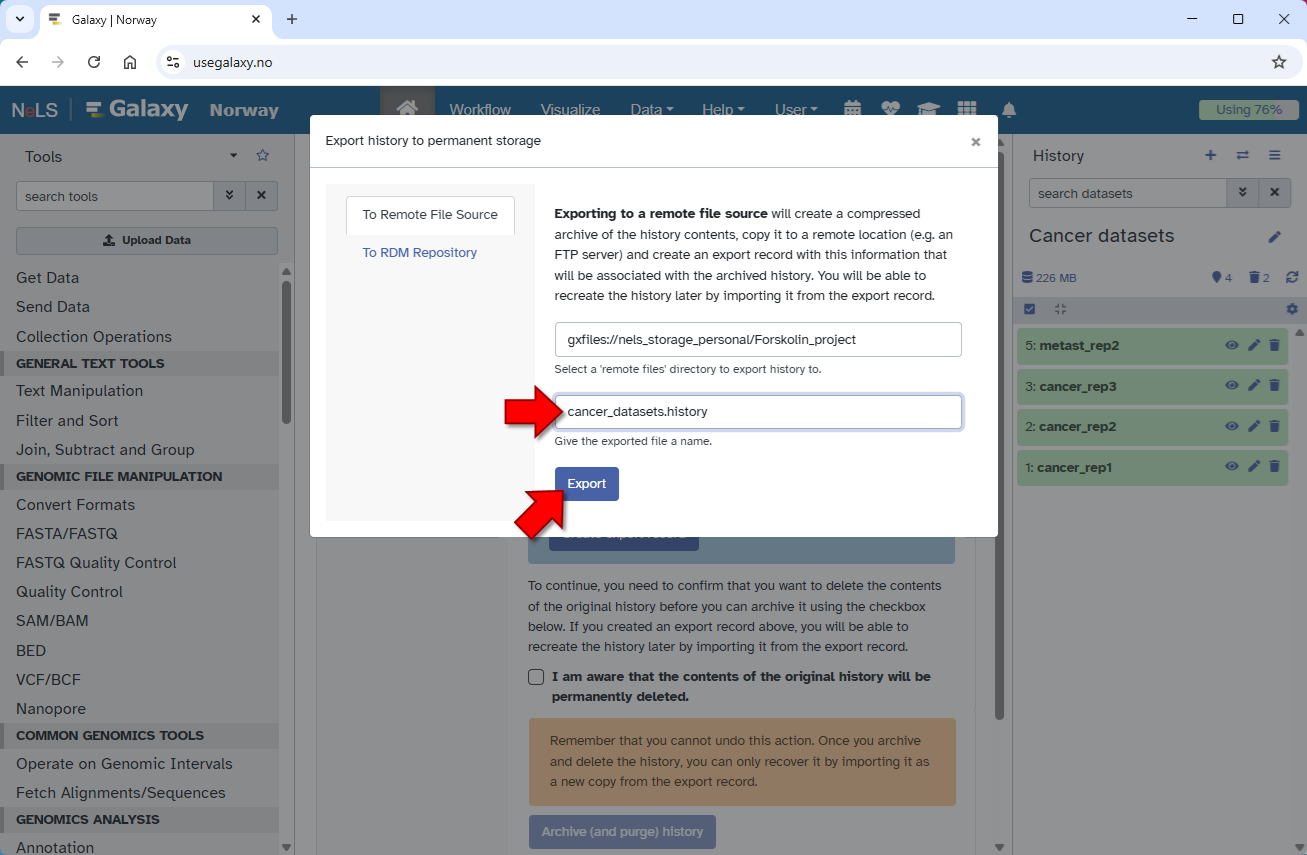Toggle select-all checkbox in history panel

pyautogui.click(x=1030, y=309)
